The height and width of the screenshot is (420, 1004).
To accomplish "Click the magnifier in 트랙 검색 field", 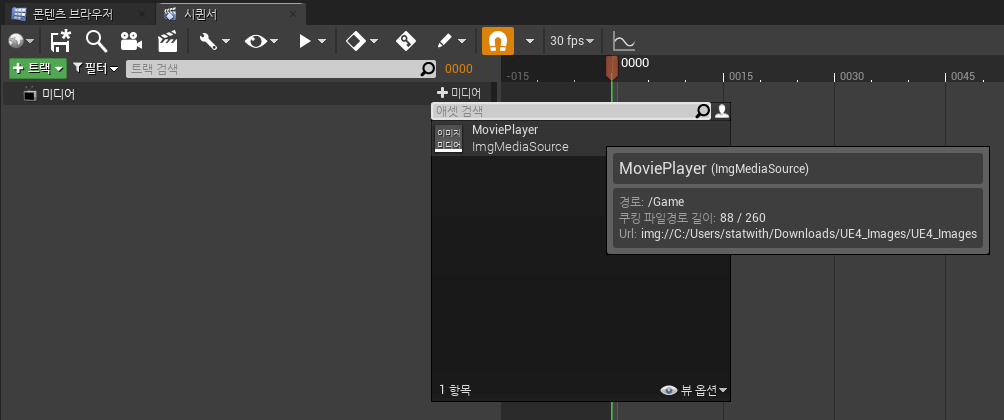I will click(x=427, y=69).
